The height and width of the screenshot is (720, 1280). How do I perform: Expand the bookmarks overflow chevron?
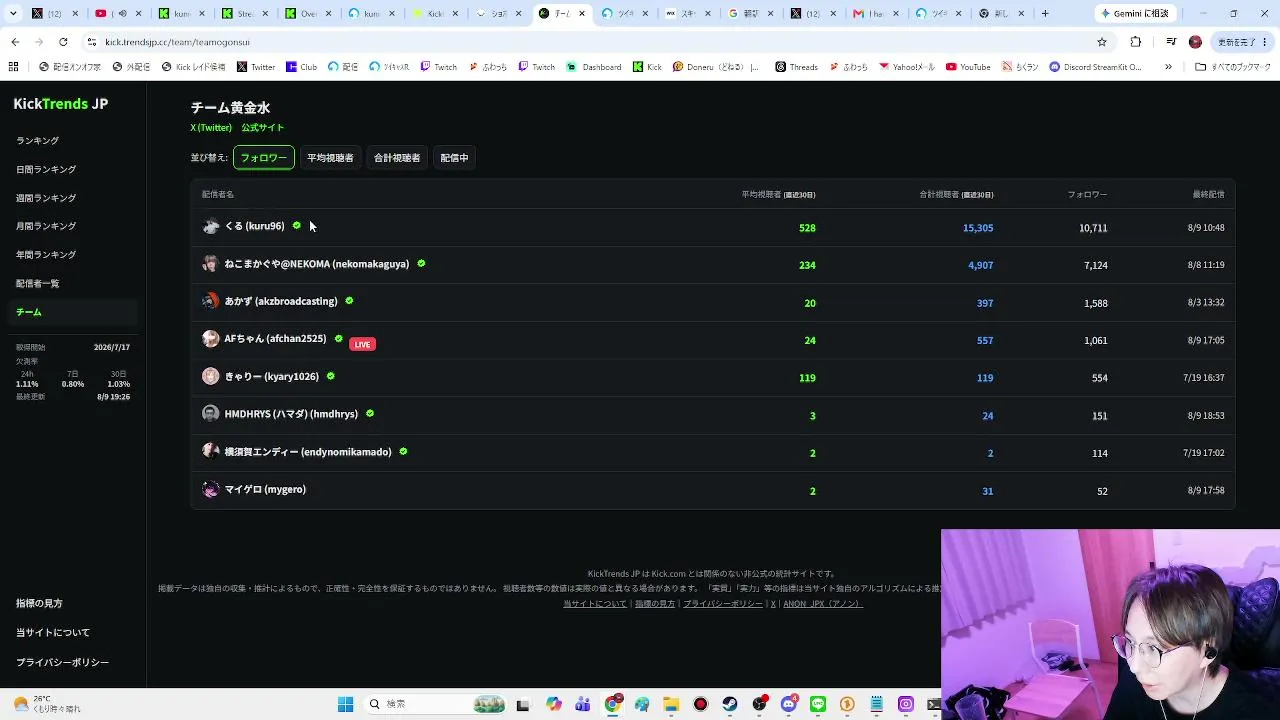pyautogui.click(x=1168, y=67)
